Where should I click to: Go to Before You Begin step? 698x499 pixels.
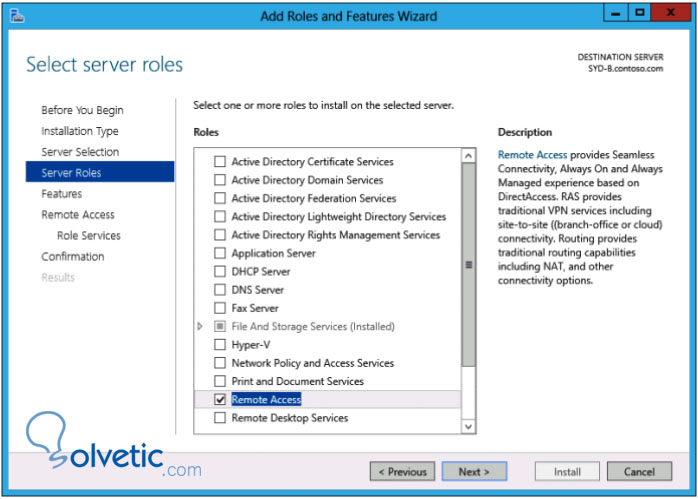(x=82, y=110)
